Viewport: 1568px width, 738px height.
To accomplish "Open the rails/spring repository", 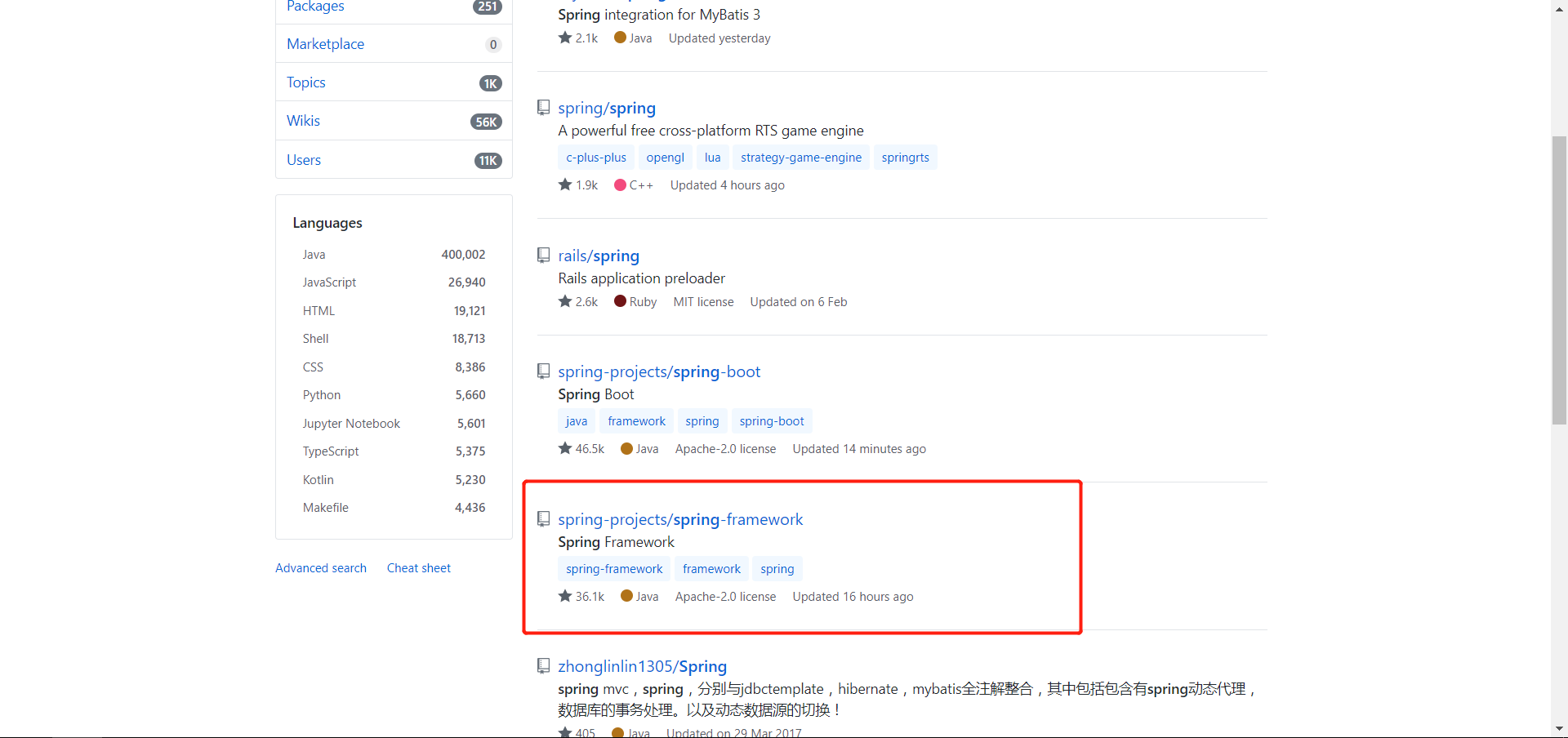I will 599,256.
